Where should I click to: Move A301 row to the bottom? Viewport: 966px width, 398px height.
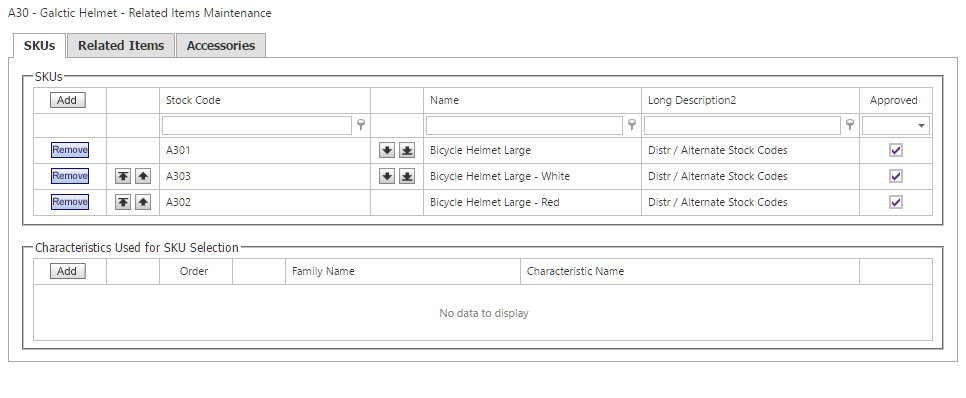click(x=407, y=150)
